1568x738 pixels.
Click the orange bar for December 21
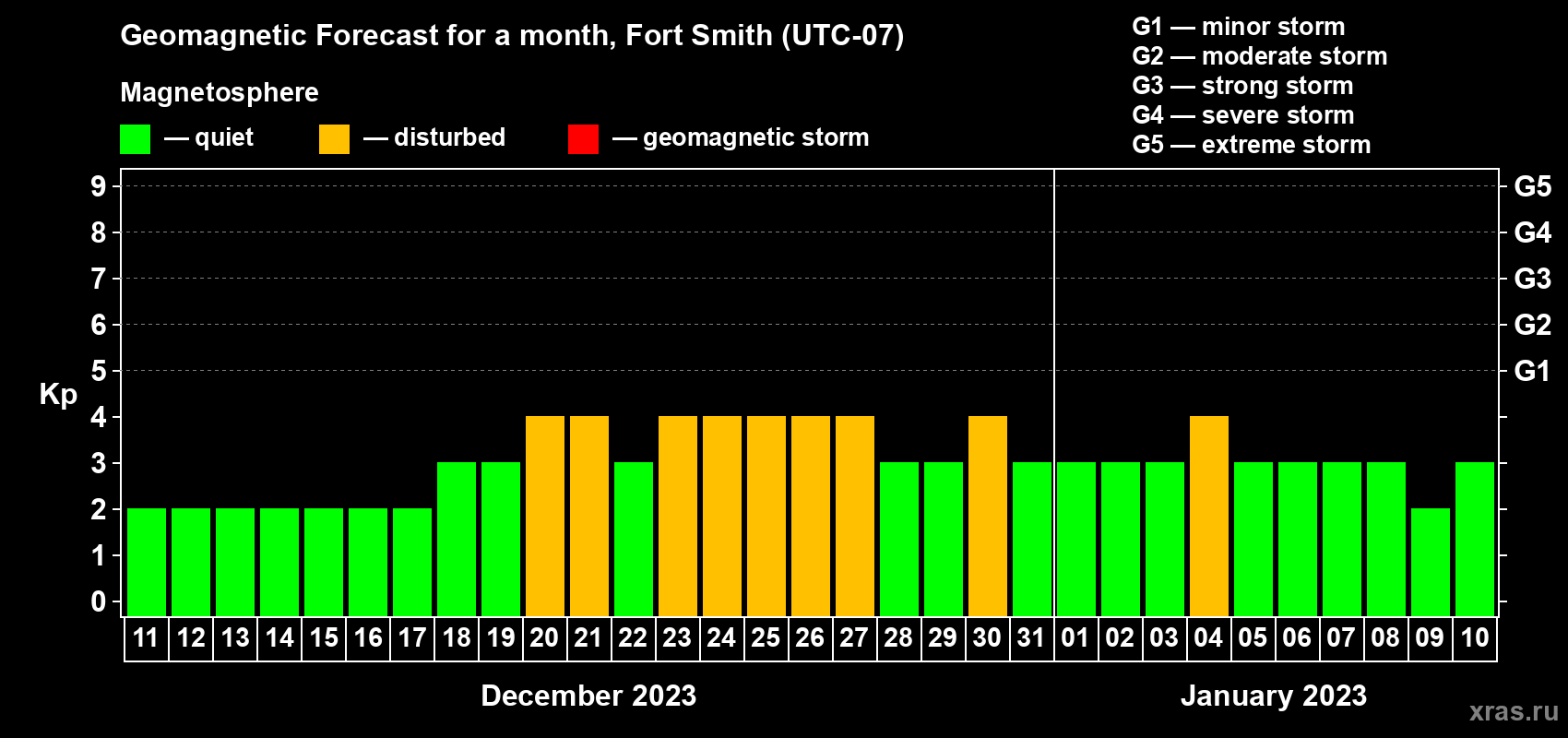pos(589,516)
